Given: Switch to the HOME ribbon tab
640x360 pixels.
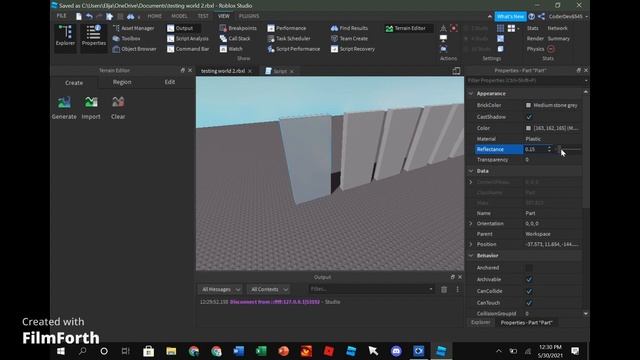Looking at the screenshot, I should 155,16.
